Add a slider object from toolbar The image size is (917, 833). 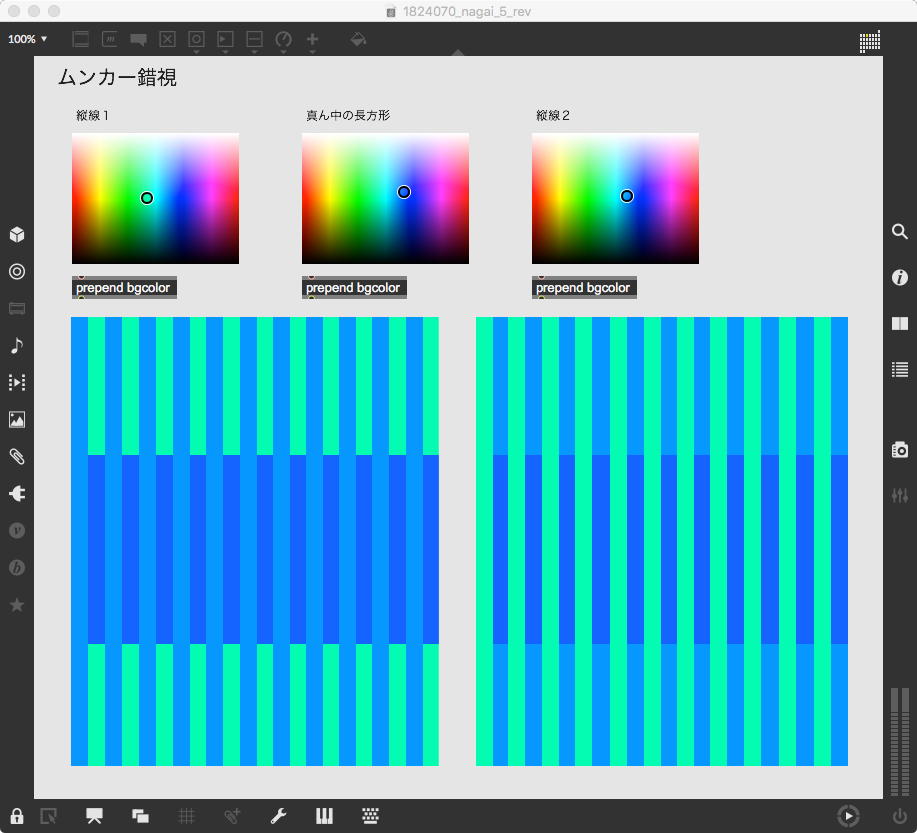coord(254,39)
